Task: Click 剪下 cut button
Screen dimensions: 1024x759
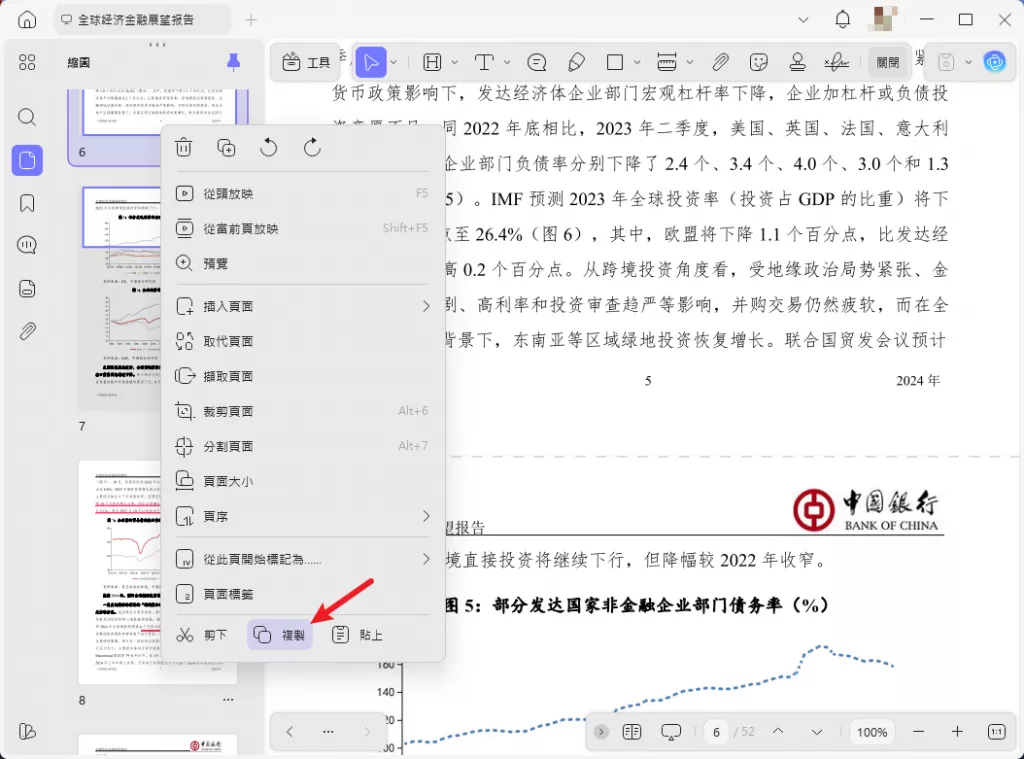Action: point(202,635)
